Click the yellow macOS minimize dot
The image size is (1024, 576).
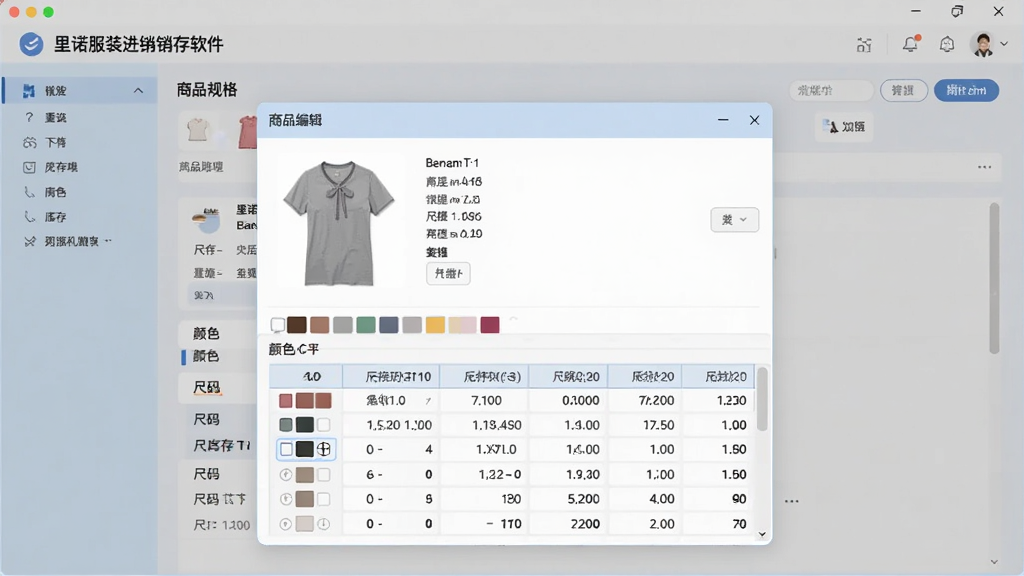click(x=31, y=12)
